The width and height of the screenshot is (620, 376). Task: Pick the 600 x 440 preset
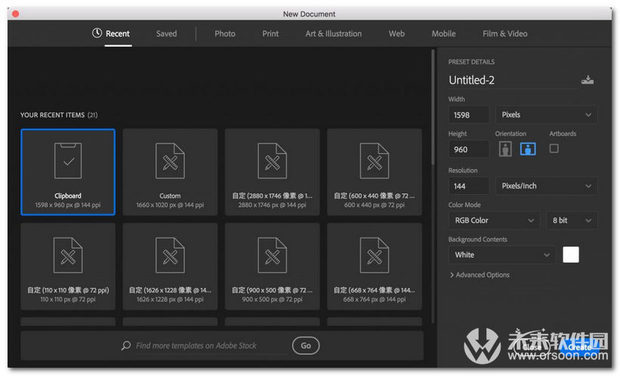point(374,172)
